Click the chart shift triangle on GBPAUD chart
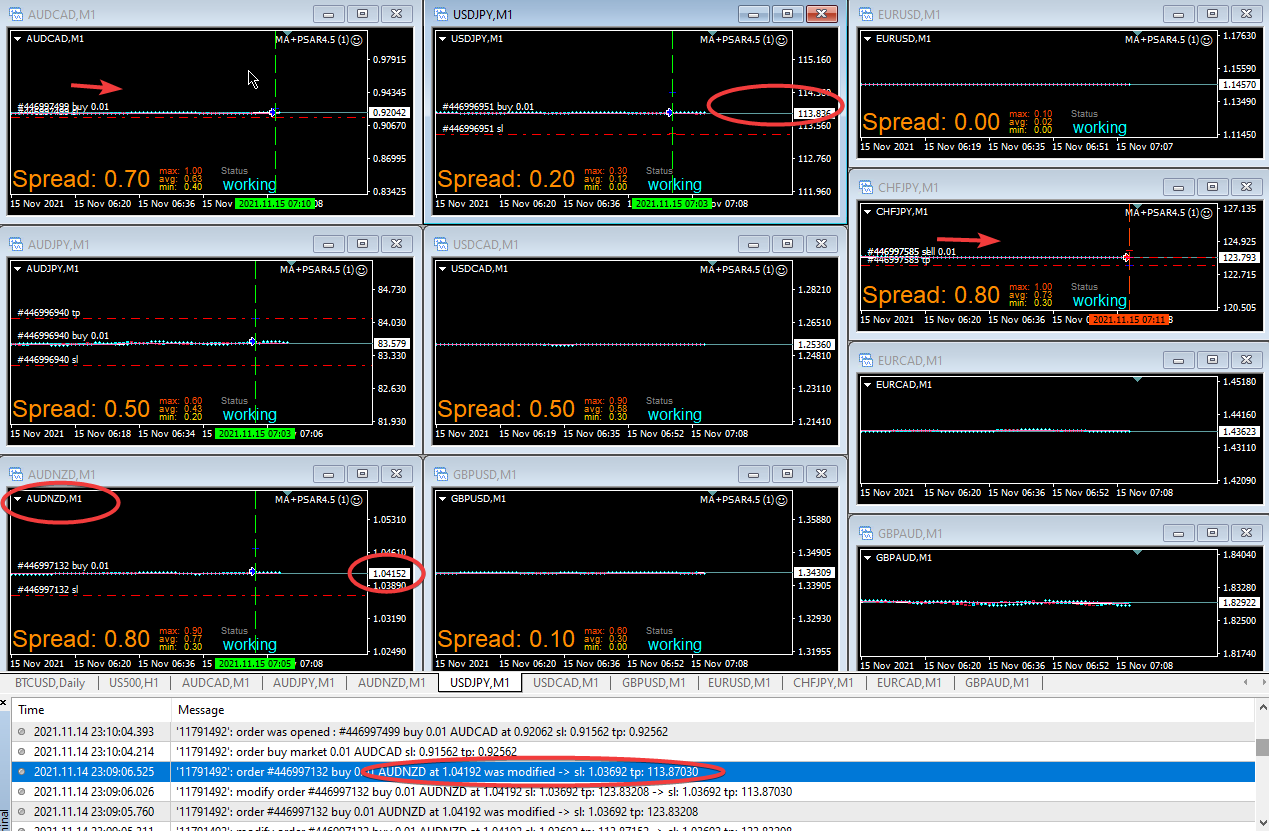 pyautogui.click(x=1137, y=552)
